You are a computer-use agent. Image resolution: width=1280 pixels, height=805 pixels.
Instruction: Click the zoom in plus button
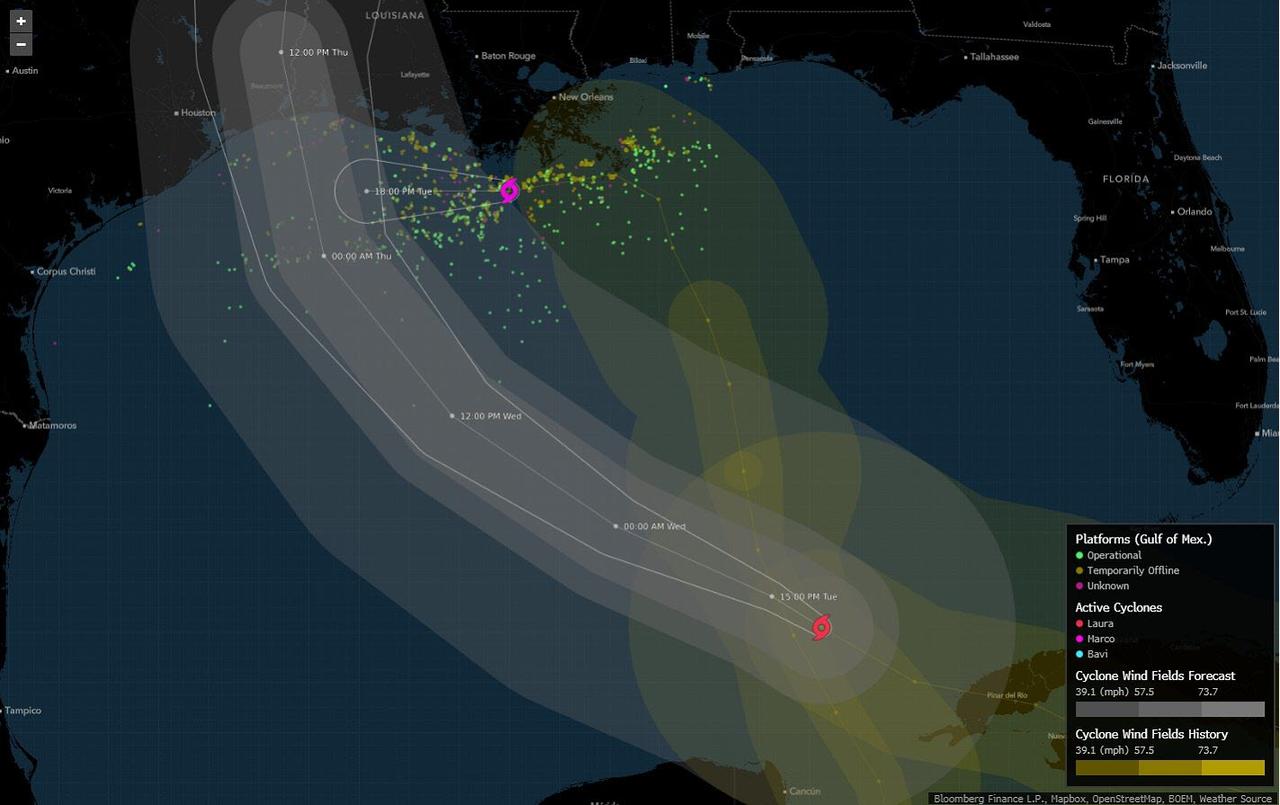coord(21,21)
